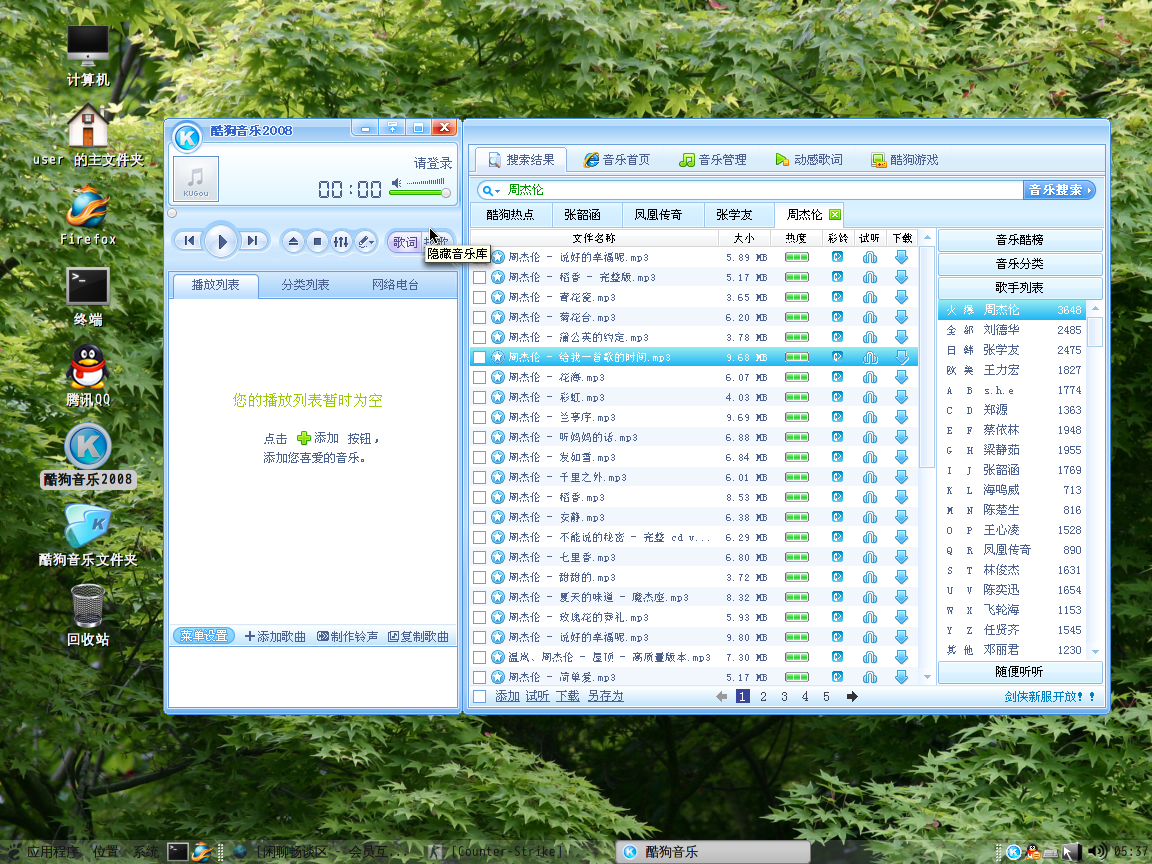The image size is (1152, 864).
Task: Mute audio using the speaker icon
Action: (x=397, y=183)
